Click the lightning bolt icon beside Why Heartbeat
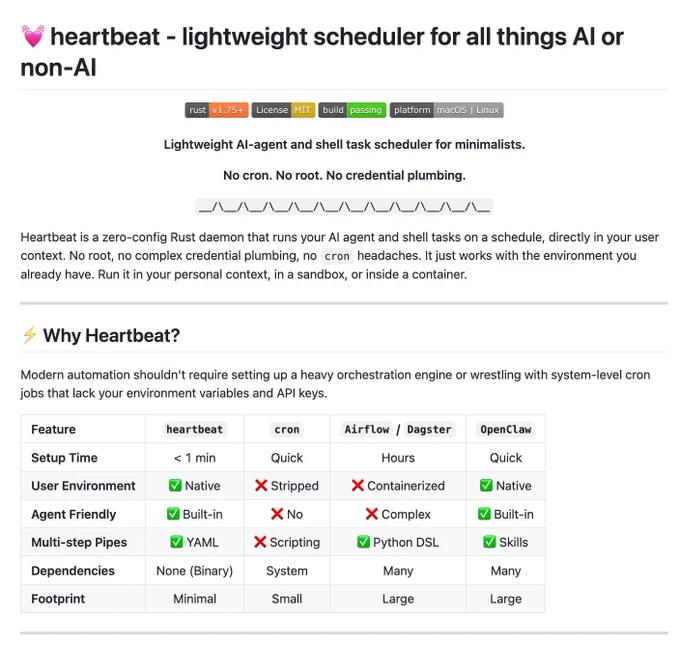The height and width of the screenshot is (648, 680). [x=30, y=335]
